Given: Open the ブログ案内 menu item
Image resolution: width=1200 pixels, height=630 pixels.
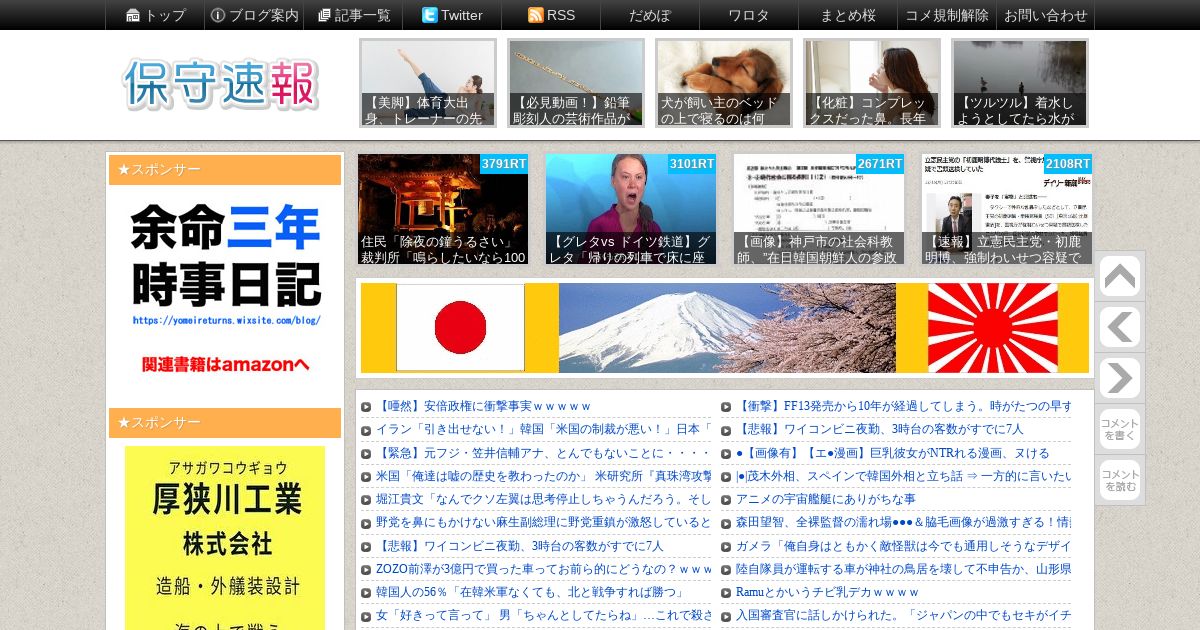Looking at the screenshot, I should tap(255, 15).
